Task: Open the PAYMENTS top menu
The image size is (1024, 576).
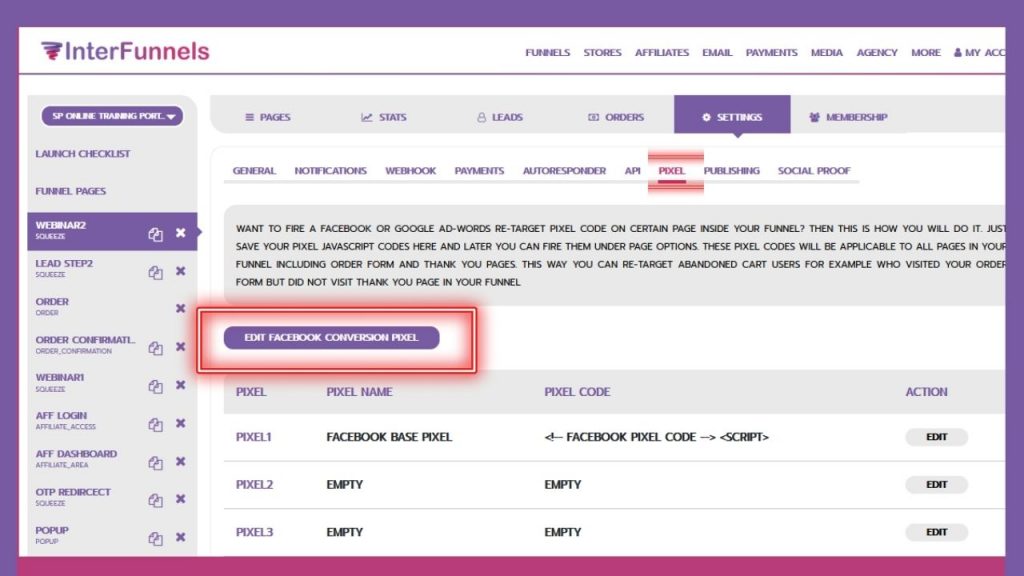Action: [771, 52]
